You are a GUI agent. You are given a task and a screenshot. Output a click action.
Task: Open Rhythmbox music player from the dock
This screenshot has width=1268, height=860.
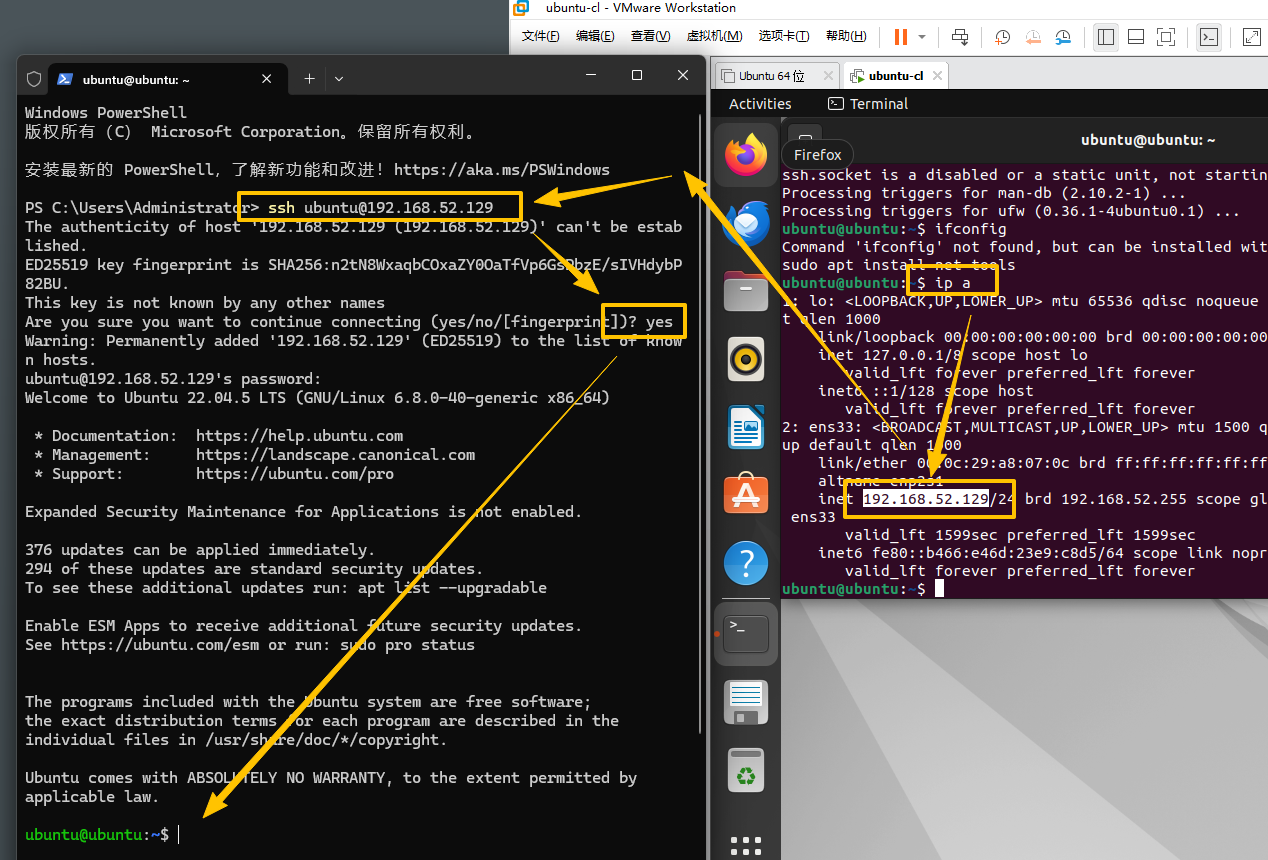pos(746,359)
